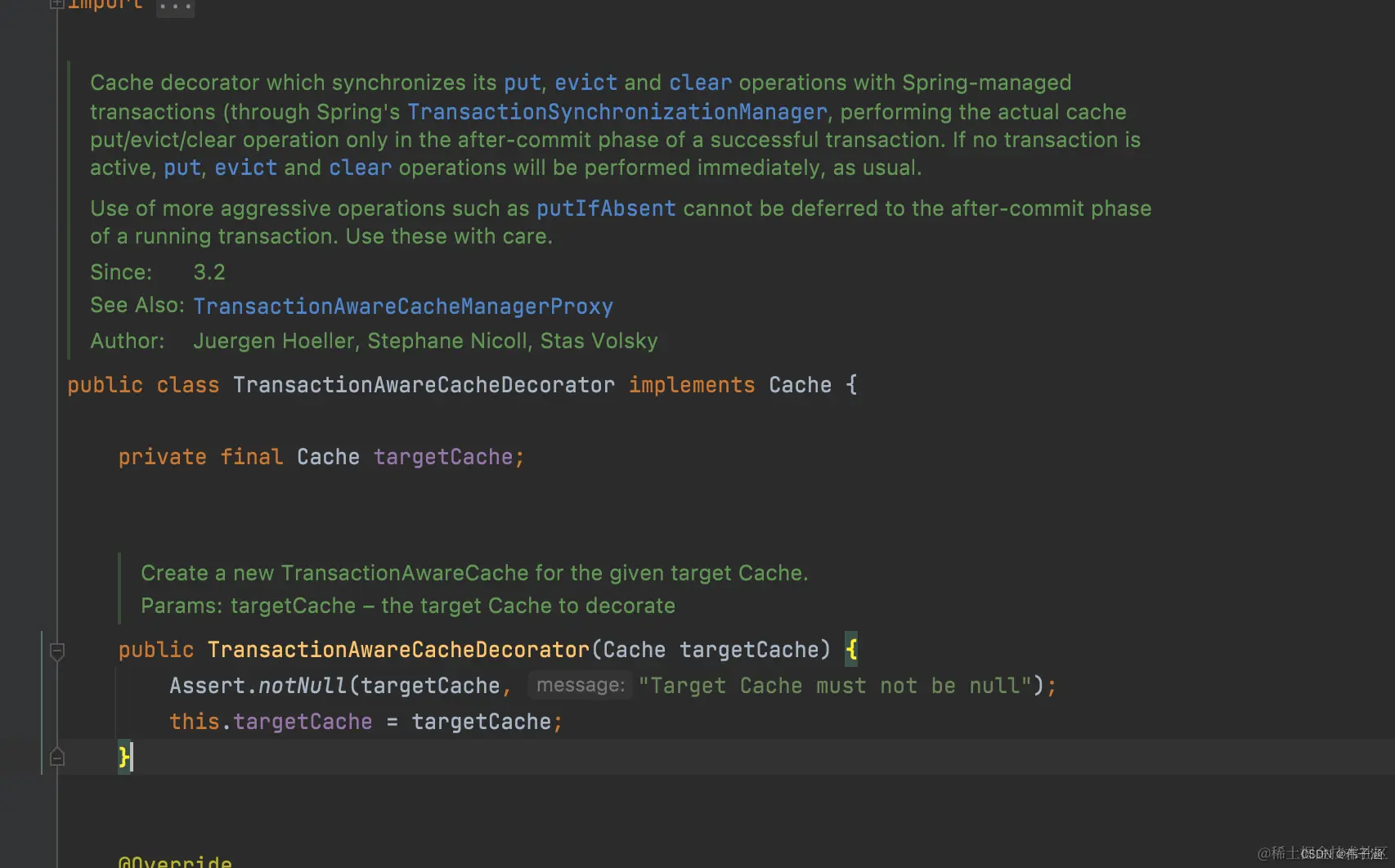Open clear link before 'operations will be performed'
The height and width of the screenshot is (868, 1395).
[x=361, y=168]
